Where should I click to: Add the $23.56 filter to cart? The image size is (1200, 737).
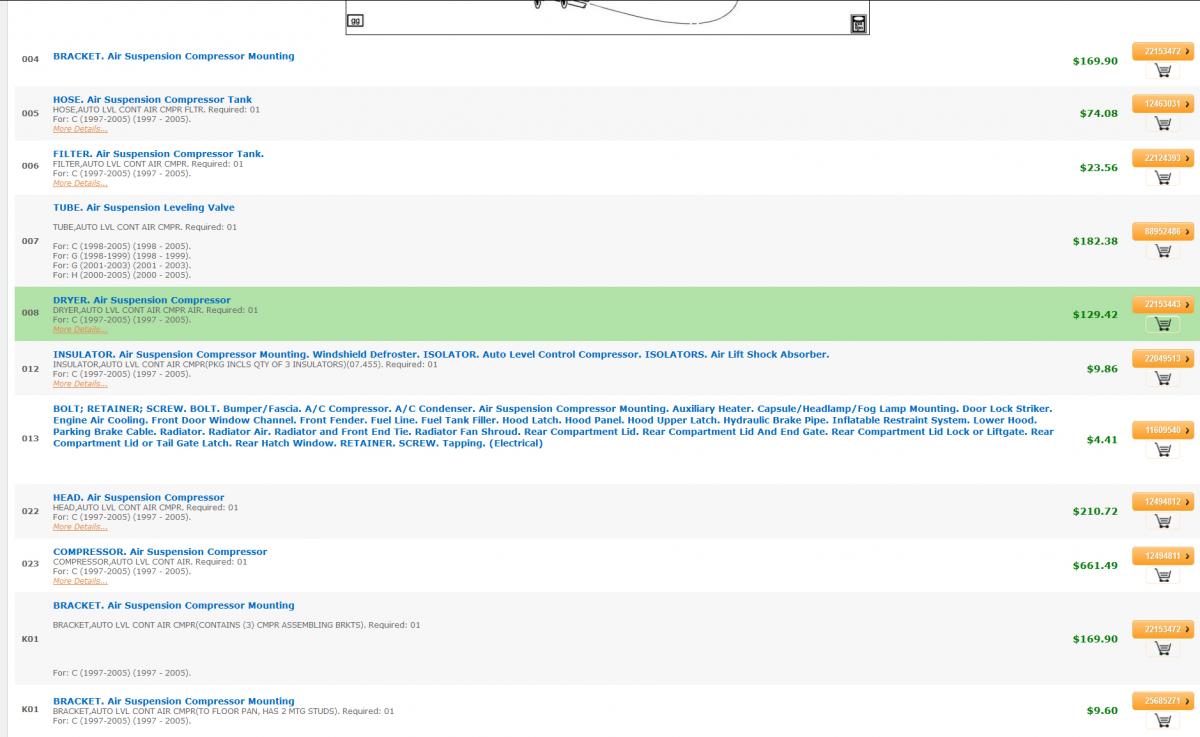pos(1162,178)
